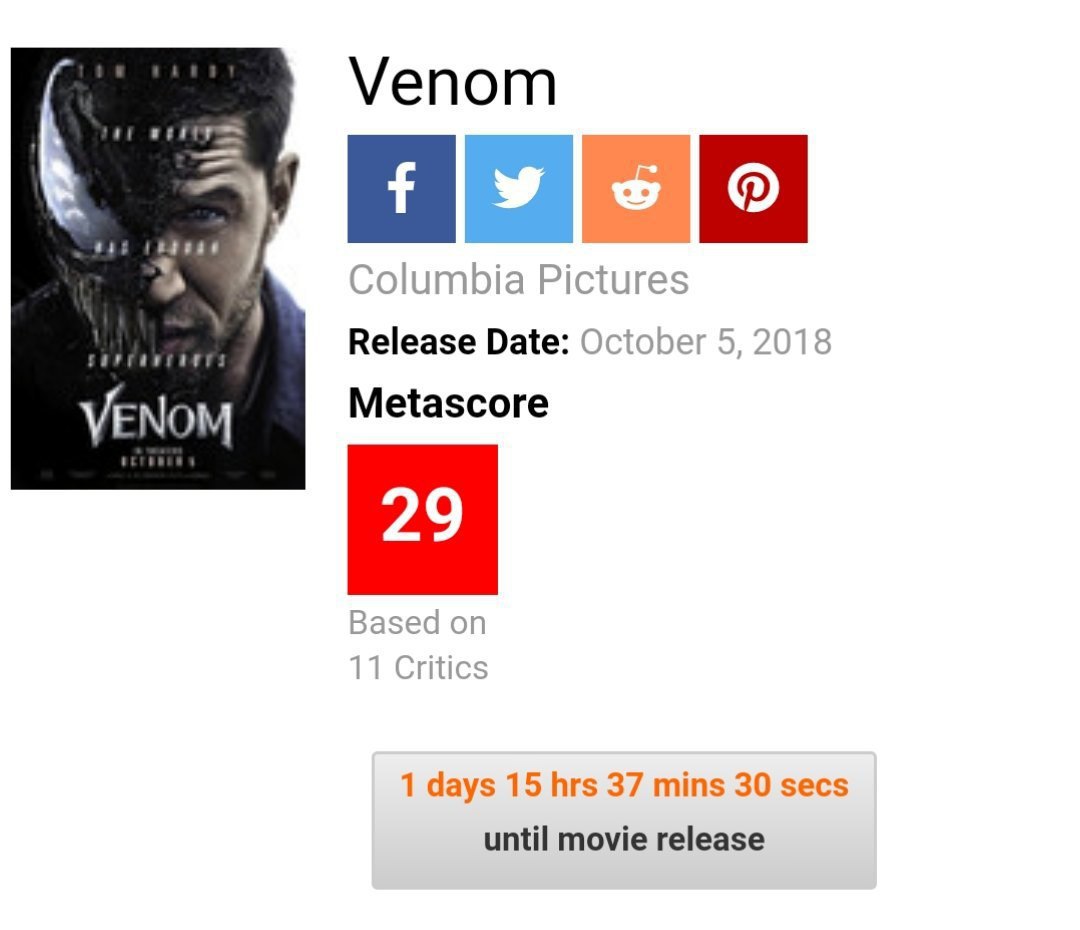Tweet this movie via the Twitter icon
The image size is (1080, 930).
[x=518, y=189]
